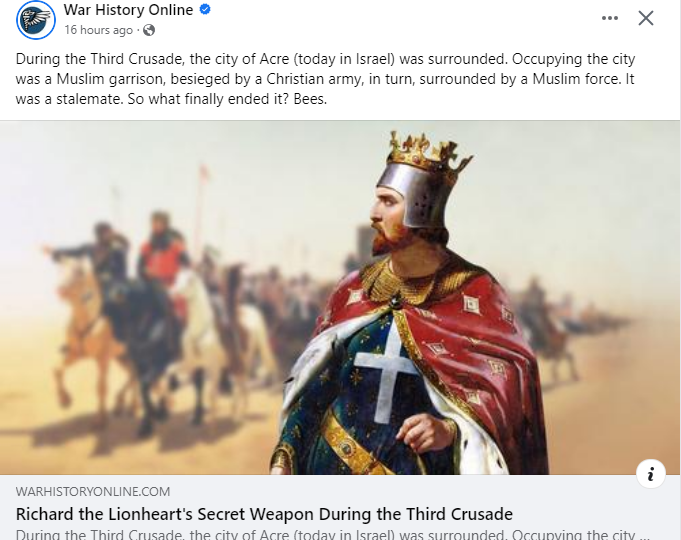Close the post with the X
Screen dimensions: 681x540
pos(646,18)
